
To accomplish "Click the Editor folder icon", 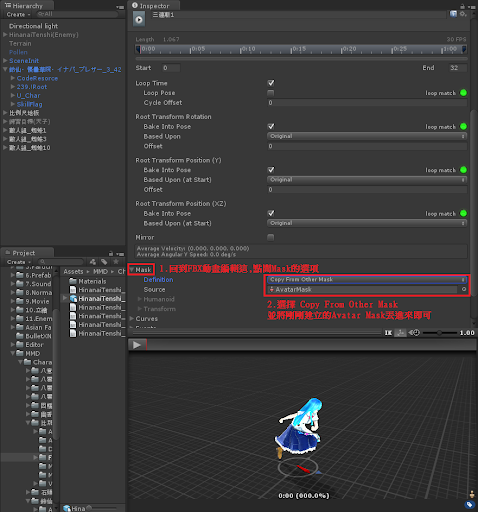I will 20,344.
